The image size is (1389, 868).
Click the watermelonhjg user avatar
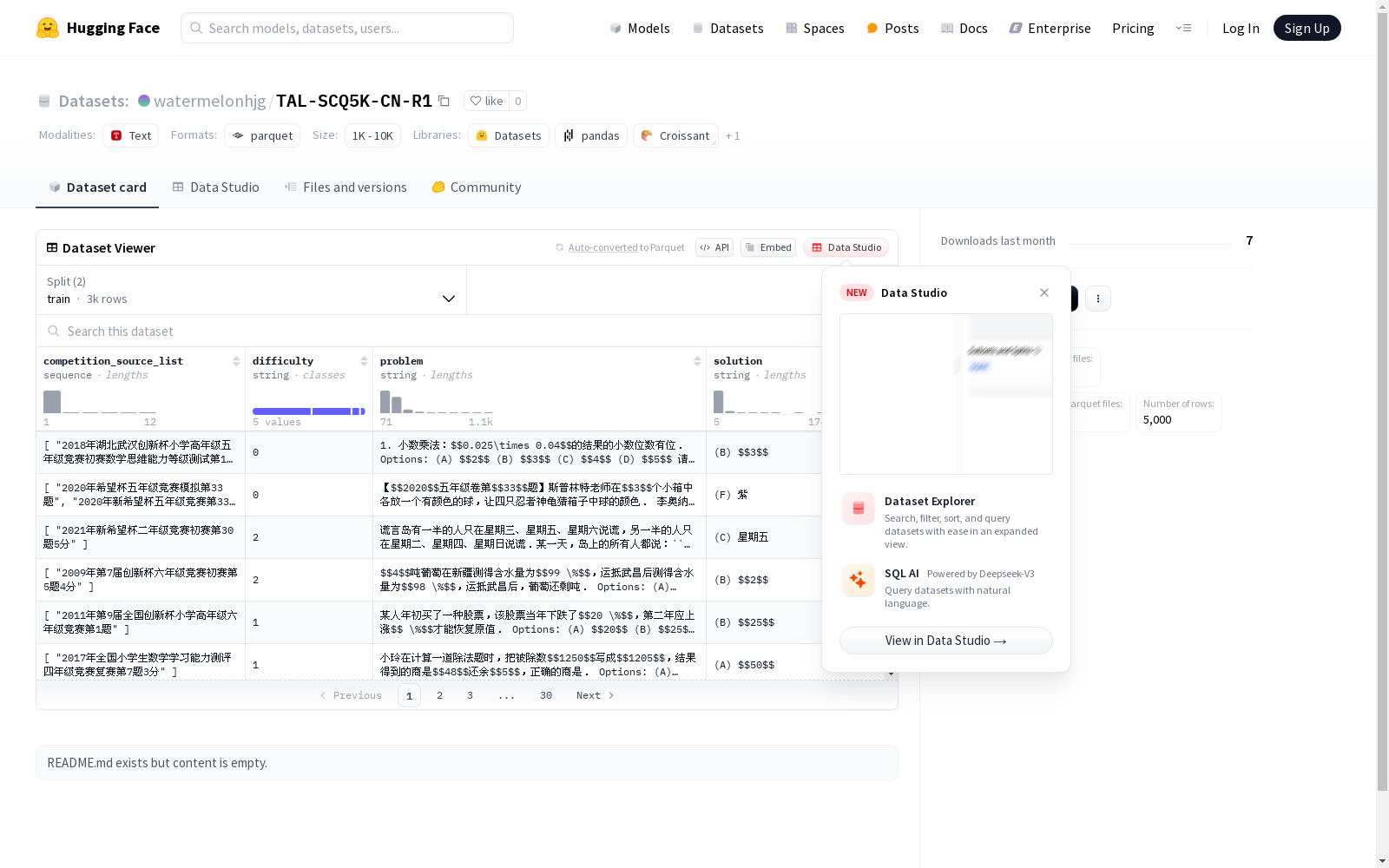(x=144, y=101)
